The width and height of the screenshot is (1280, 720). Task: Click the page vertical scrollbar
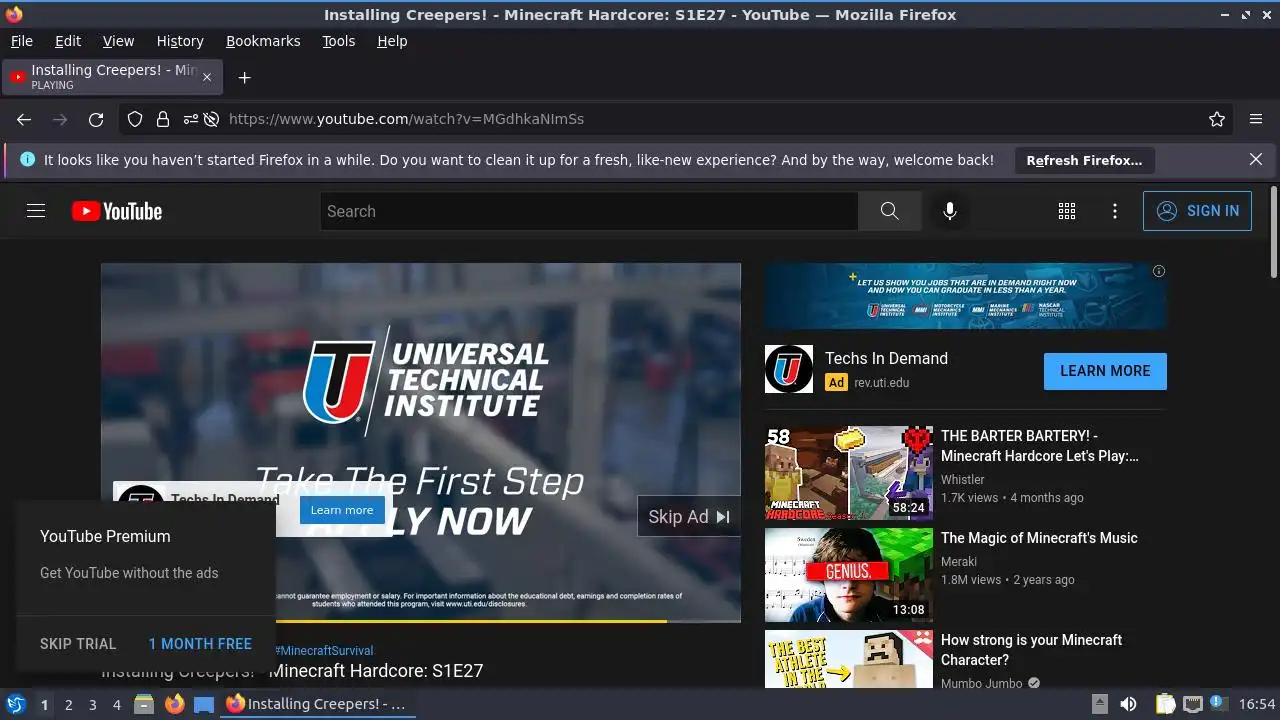1273,232
